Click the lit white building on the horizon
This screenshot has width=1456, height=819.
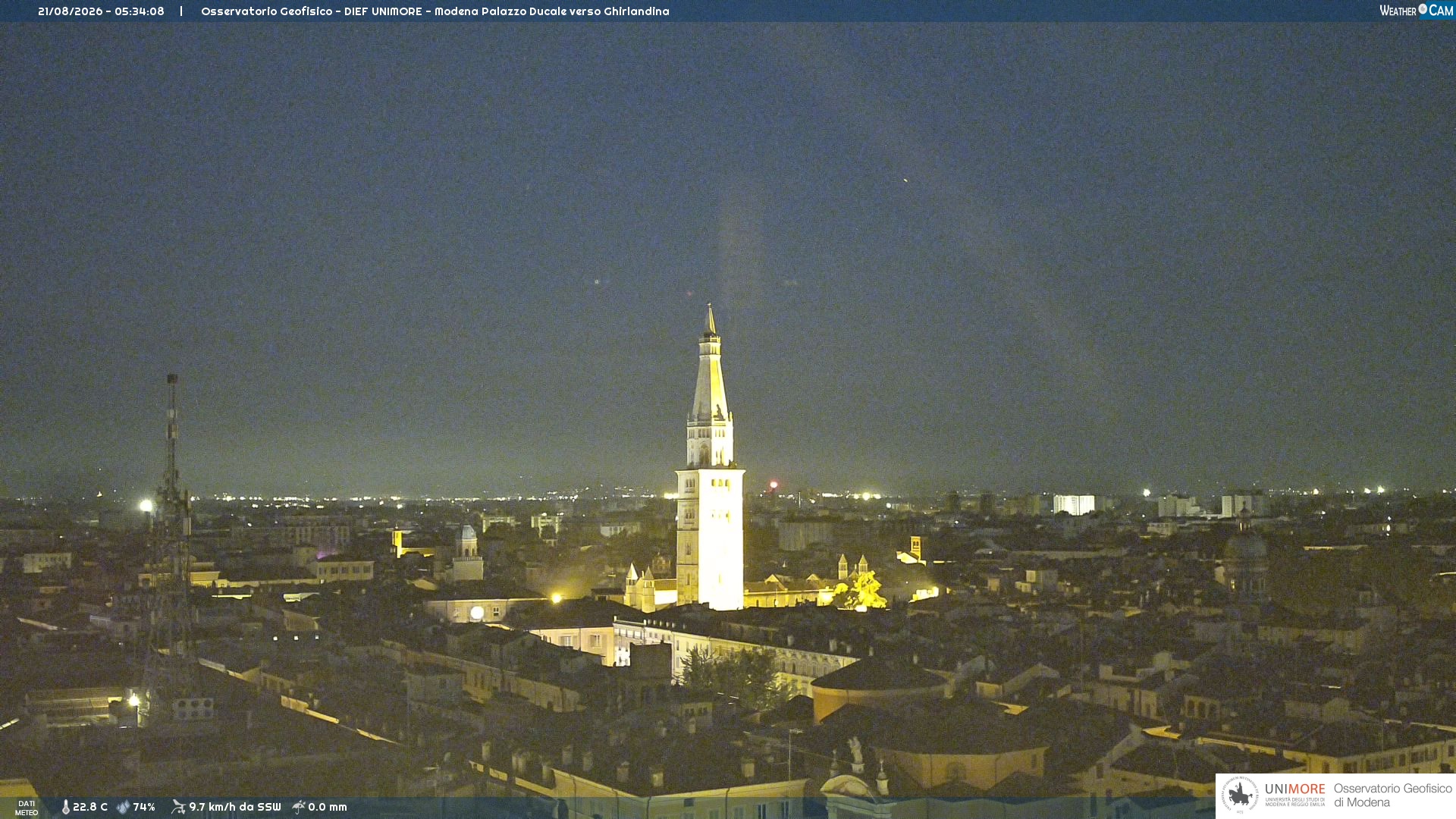[1074, 504]
